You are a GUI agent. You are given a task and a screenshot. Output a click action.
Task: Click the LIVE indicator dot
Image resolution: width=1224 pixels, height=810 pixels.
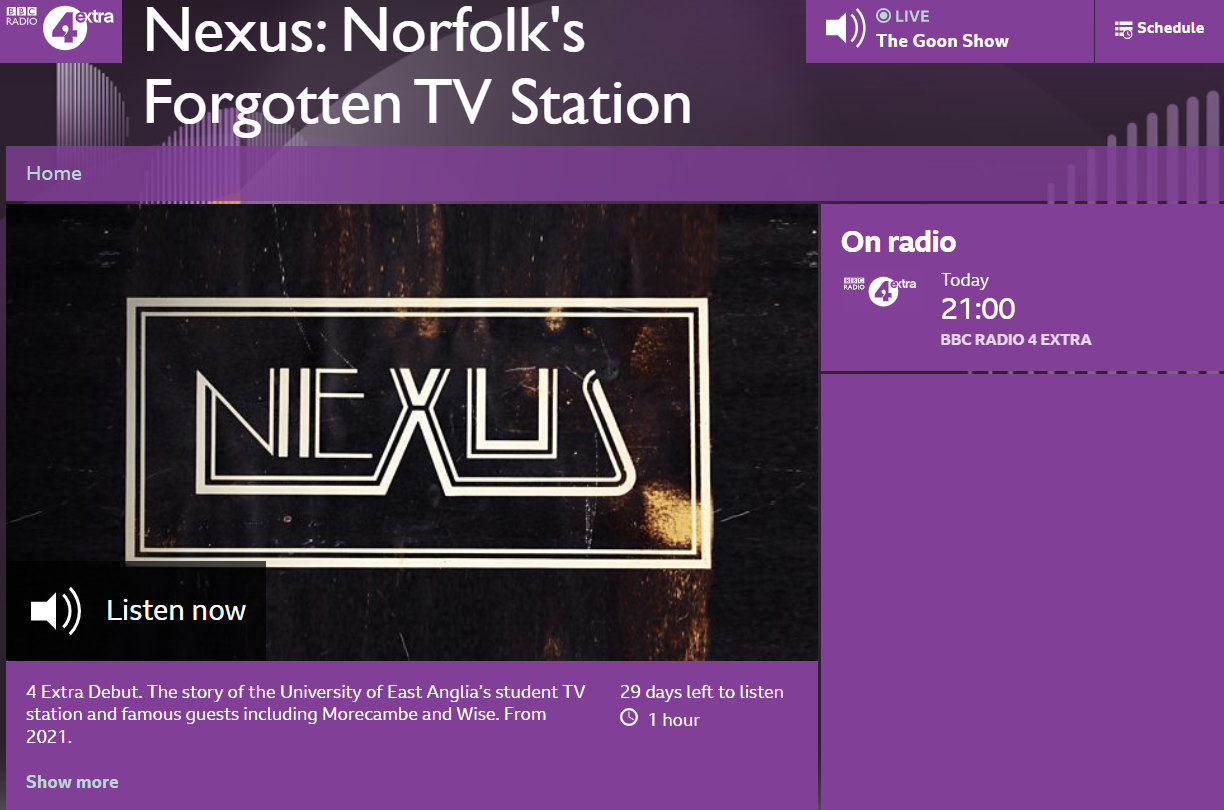coord(883,16)
